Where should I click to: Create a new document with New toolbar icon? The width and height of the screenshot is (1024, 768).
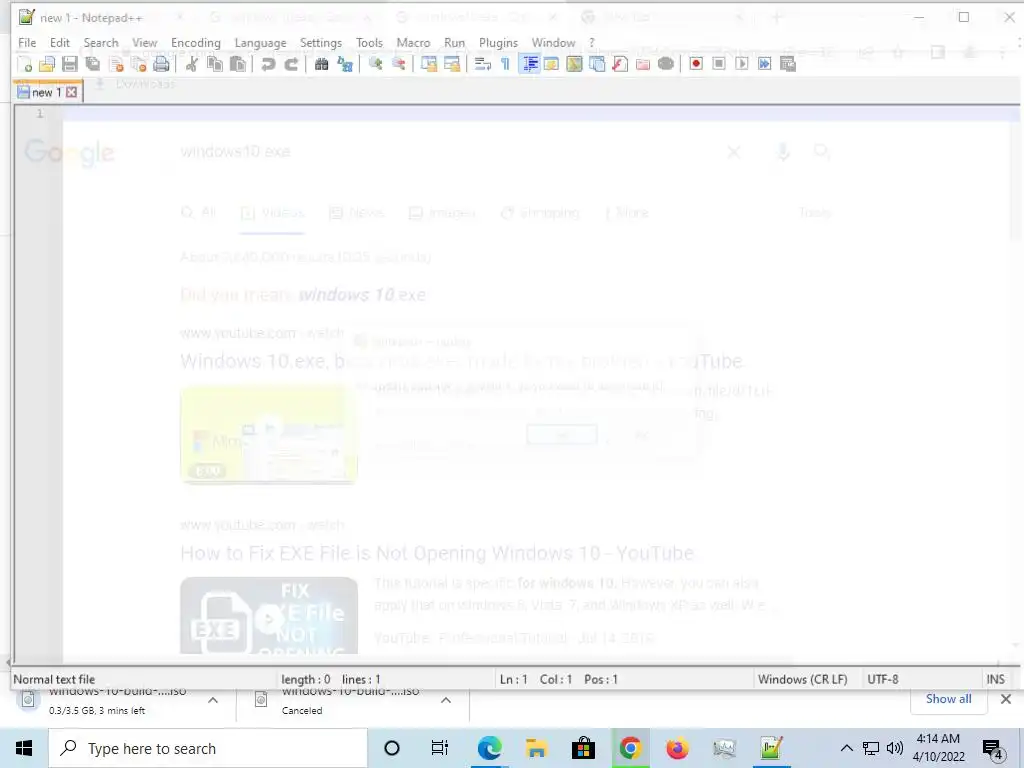tap(24, 64)
